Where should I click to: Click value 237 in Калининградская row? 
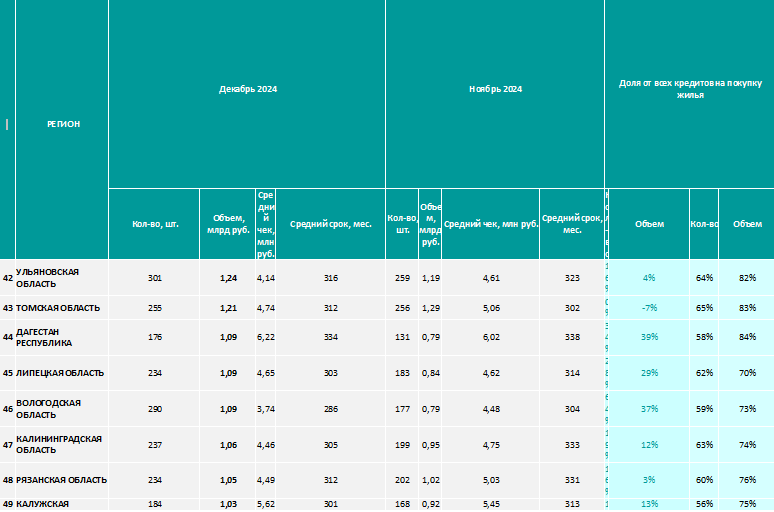click(x=155, y=445)
